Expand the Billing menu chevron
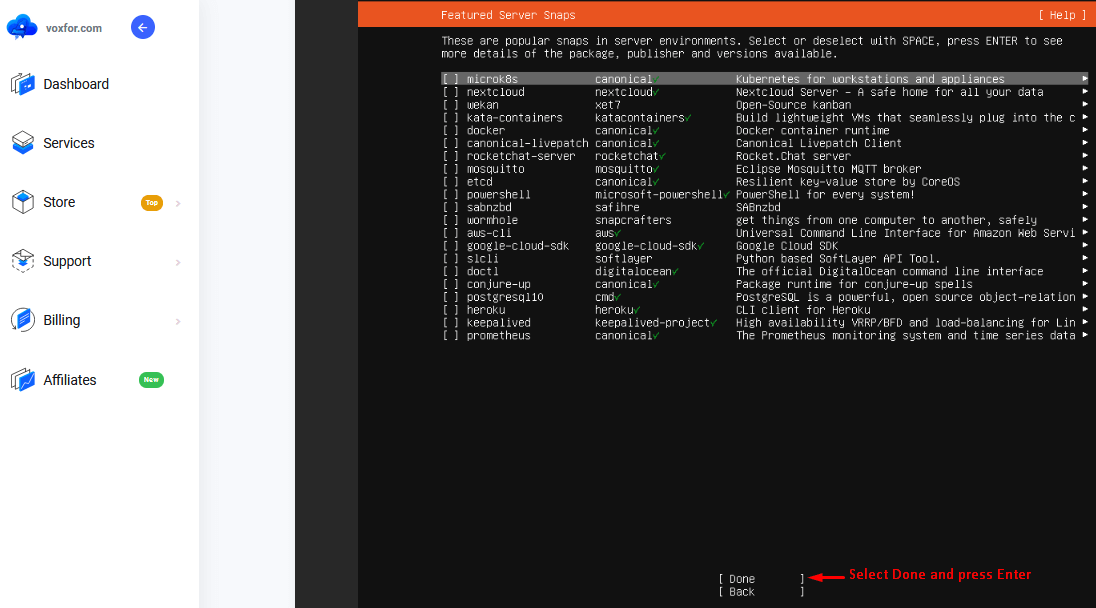Viewport: 1096px width, 608px height. pyautogui.click(x=178, y=321)
